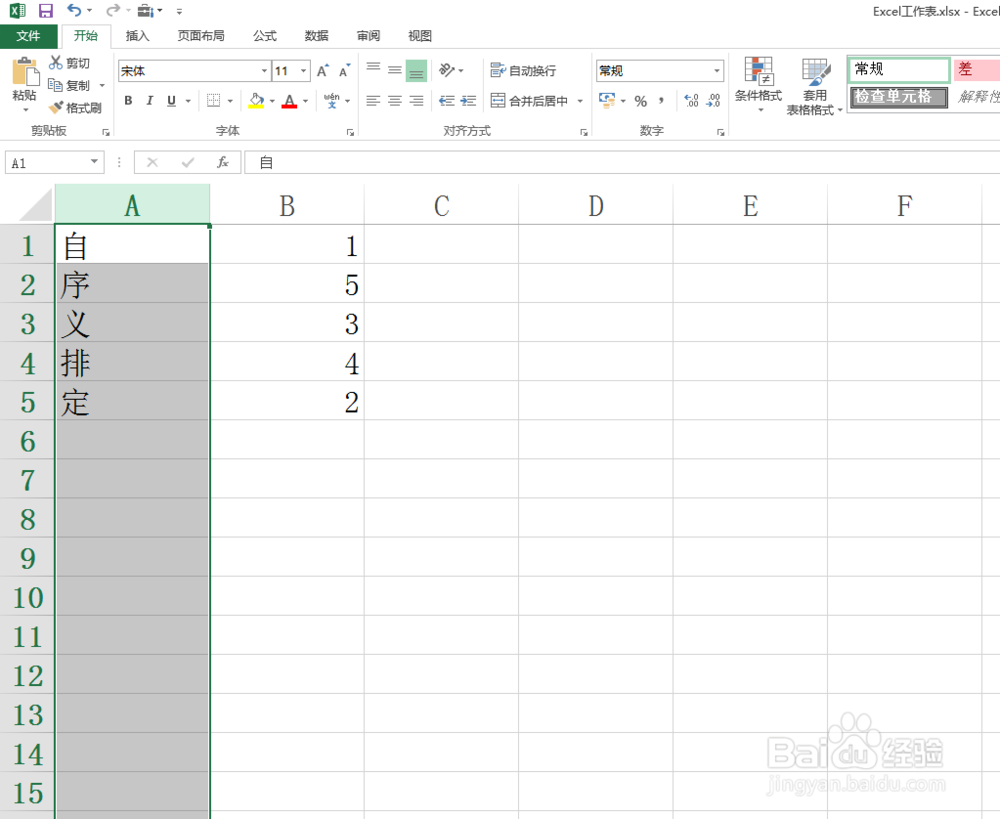The image size is (1000, 819).
Task: Expand the fill color dropdown arrow
Action: click(x=272, y=101)
